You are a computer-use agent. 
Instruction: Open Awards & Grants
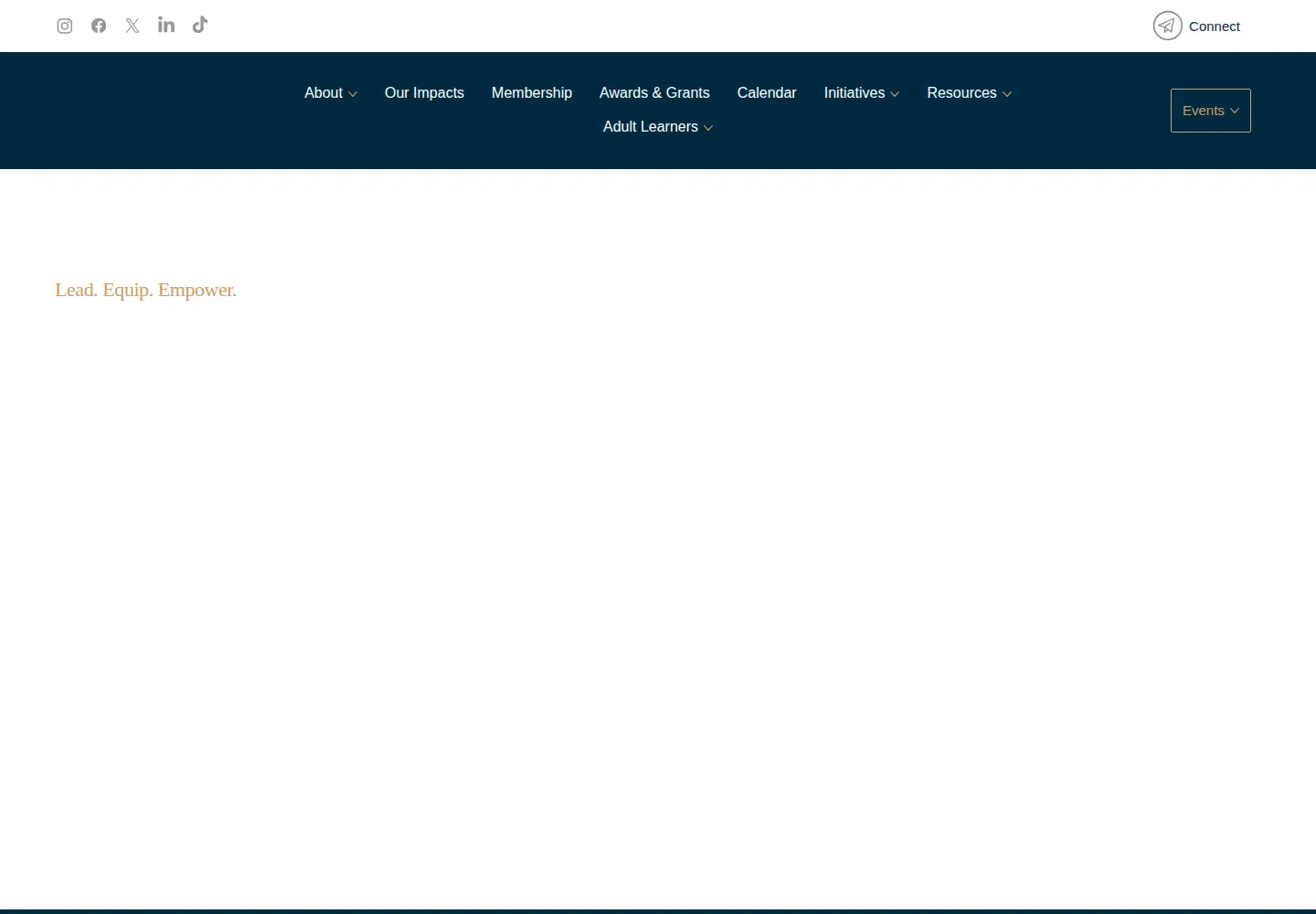(654, 93)
